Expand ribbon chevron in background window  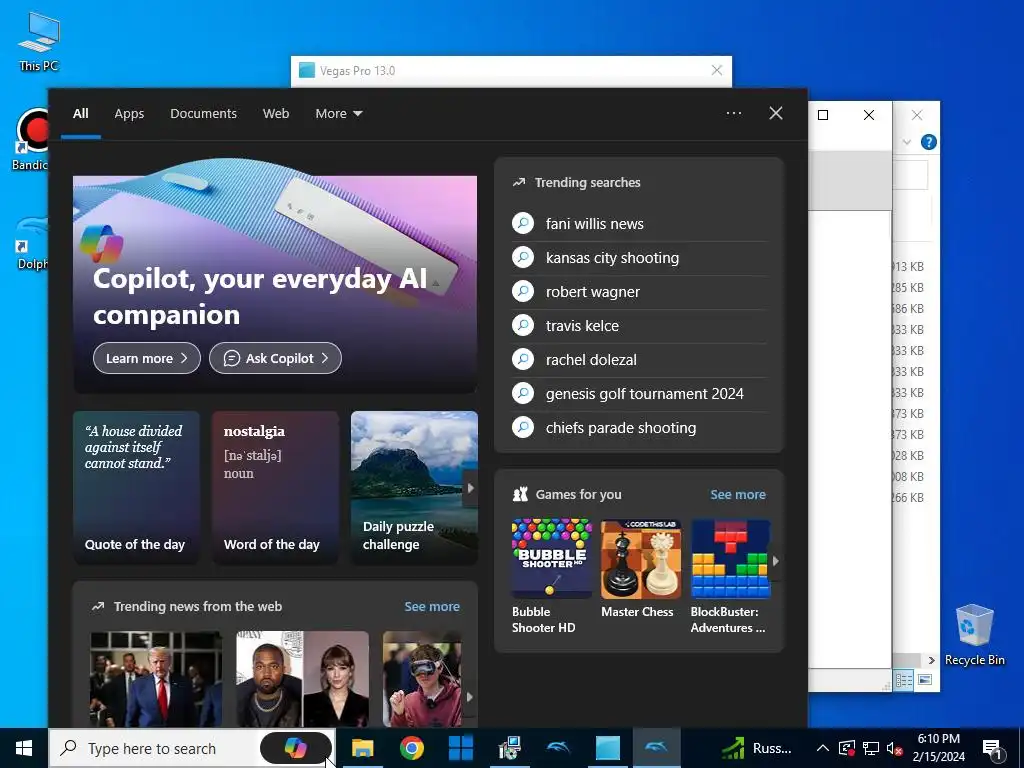coord(906,142)
